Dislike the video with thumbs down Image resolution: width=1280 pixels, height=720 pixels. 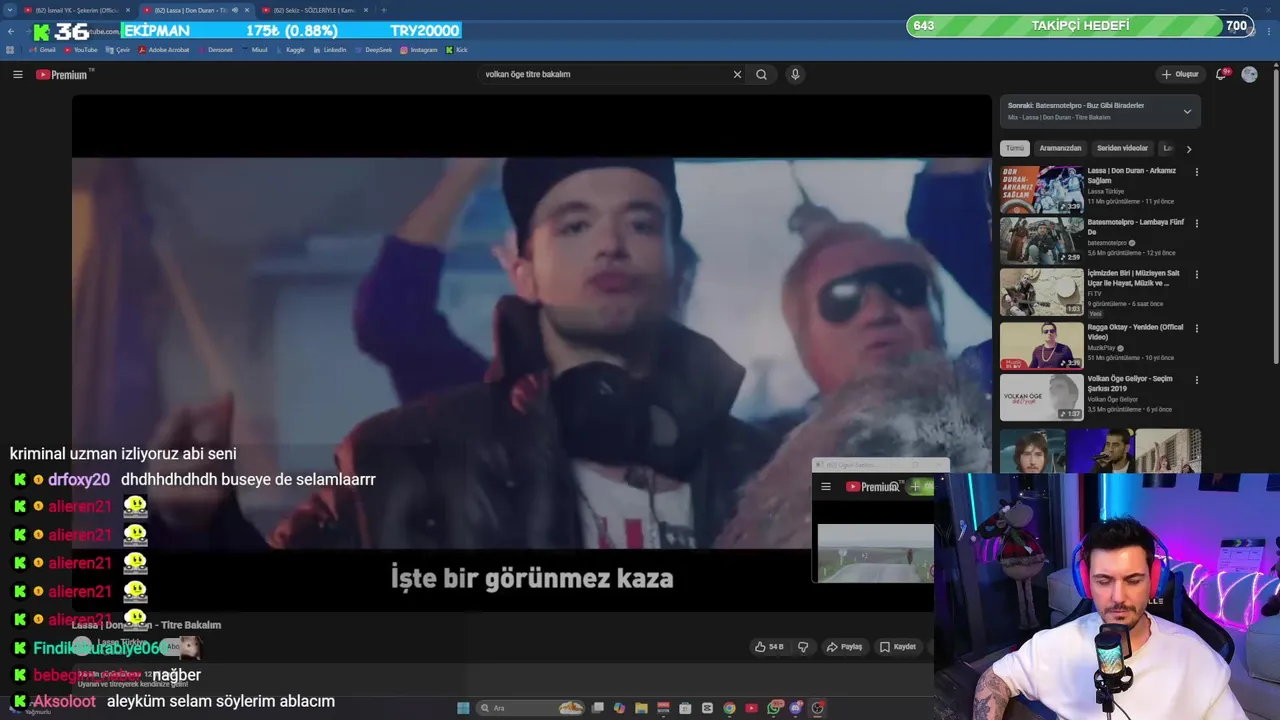point(803,647)
